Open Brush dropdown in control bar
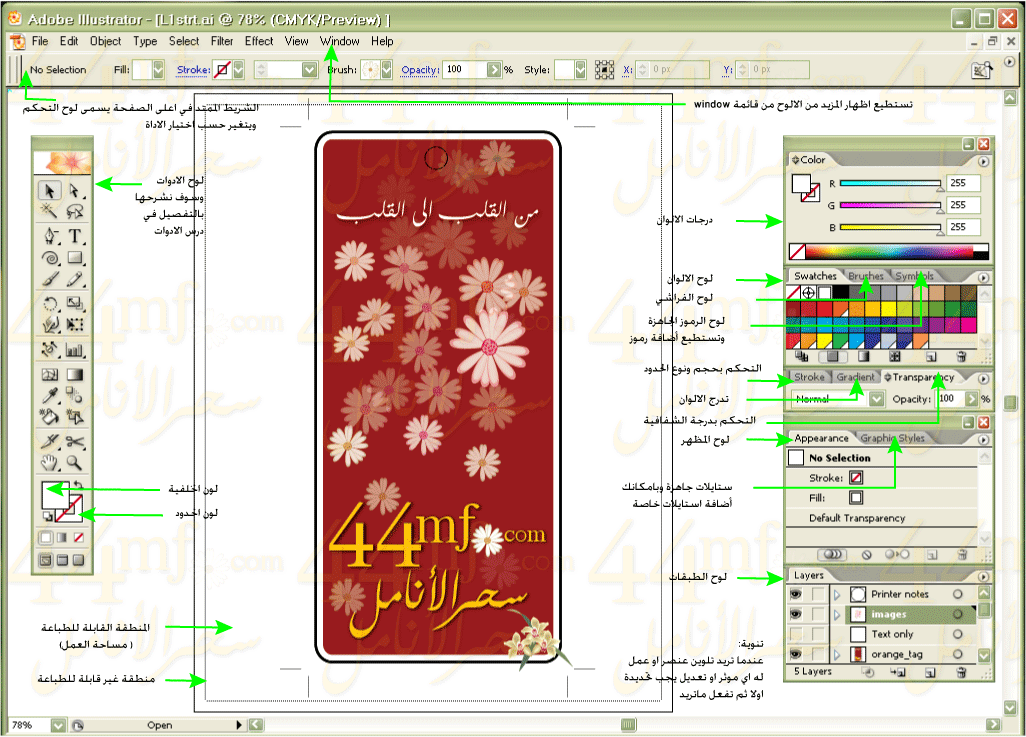1026x737 pixels. point(387,70)
